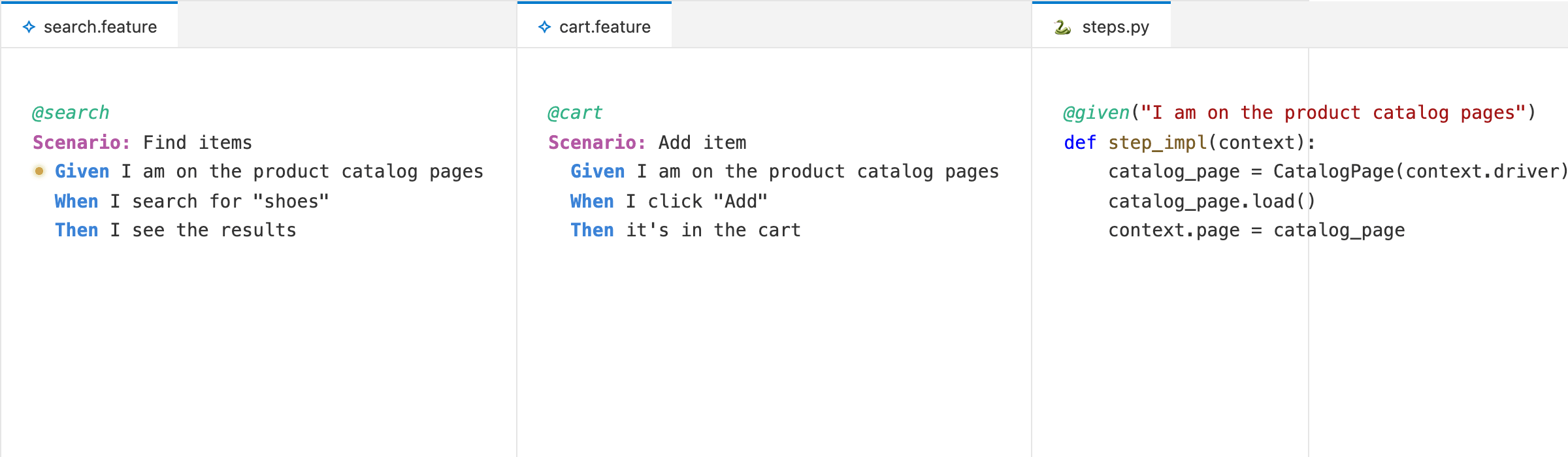This screenshot has width=1568, height=457.
Task: Click the Python snake icon on steps.py
Action: [1062, 27]
